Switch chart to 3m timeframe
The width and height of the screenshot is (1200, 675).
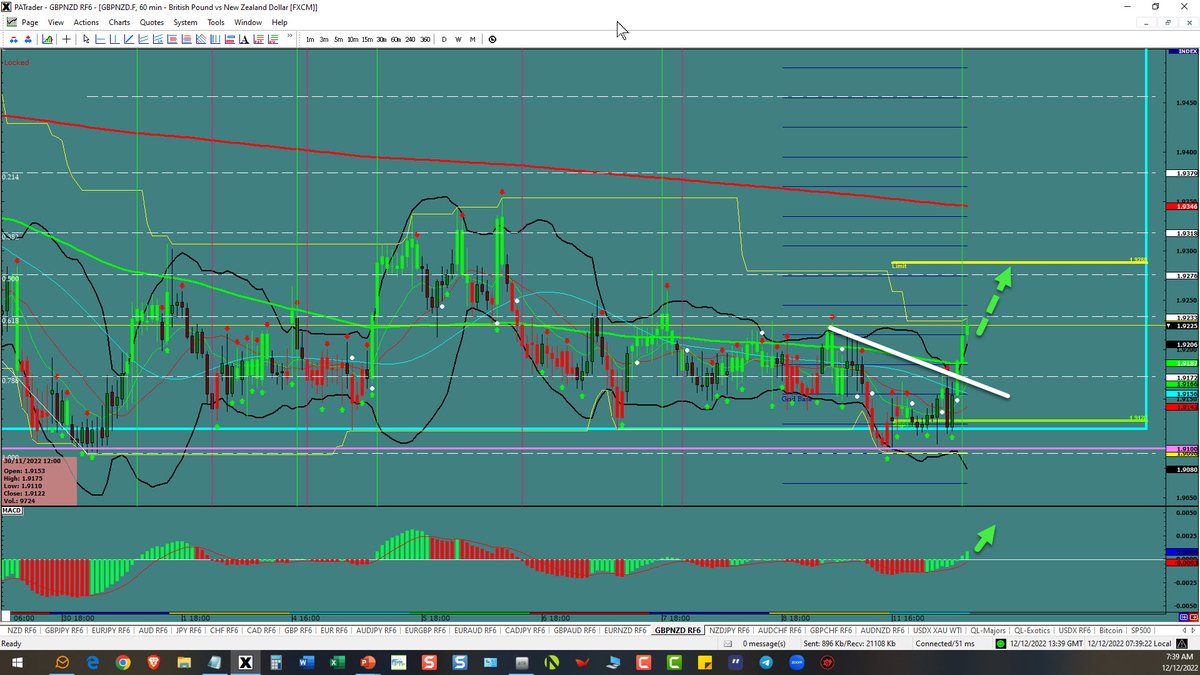[x=324, y=39]
